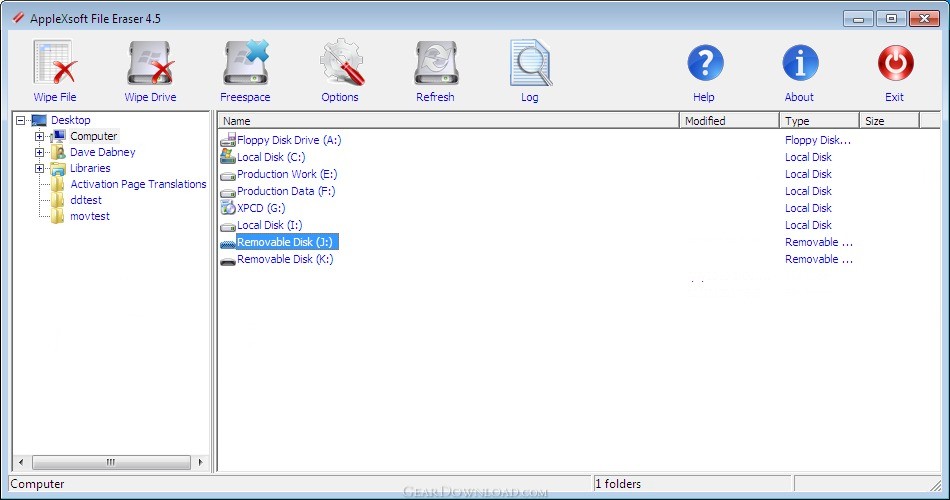950x500 pixels.
Task: Click Type cell "Floppy Disk..."
Action: point(818,140)
